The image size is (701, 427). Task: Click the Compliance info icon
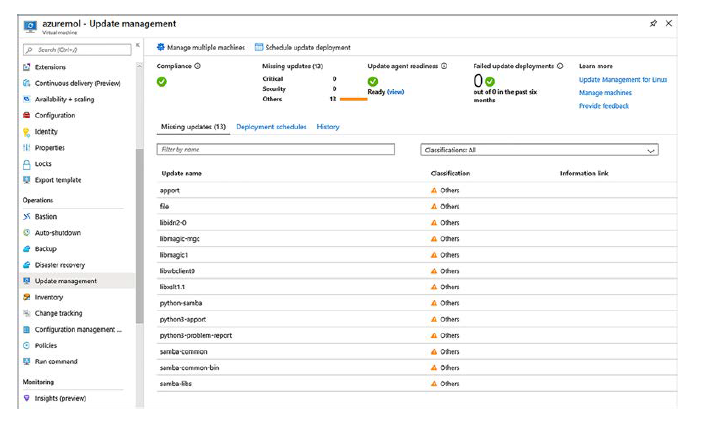(197, 66)
